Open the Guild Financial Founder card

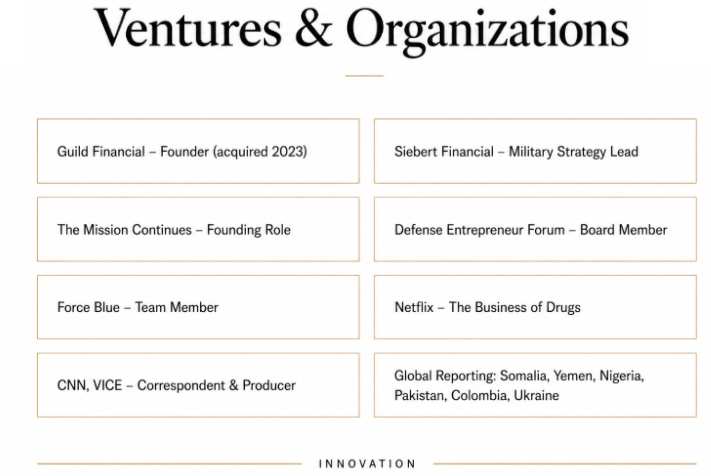(198, 151)
